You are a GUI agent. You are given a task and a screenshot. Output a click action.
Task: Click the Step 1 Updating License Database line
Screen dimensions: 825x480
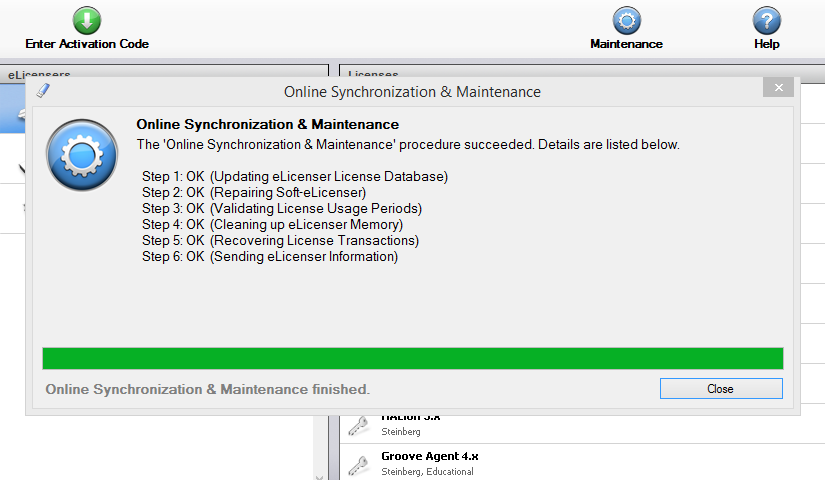click(x=295, y=177)
